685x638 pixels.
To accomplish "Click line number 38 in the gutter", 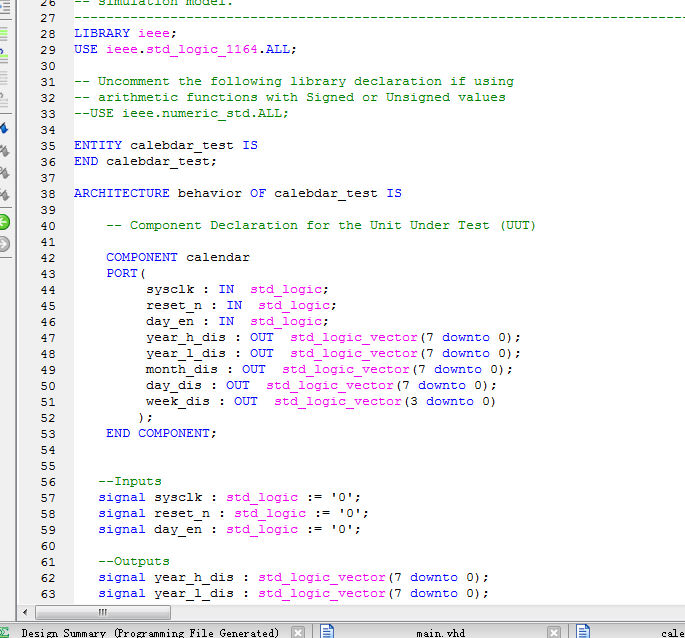I will (48, 193).
